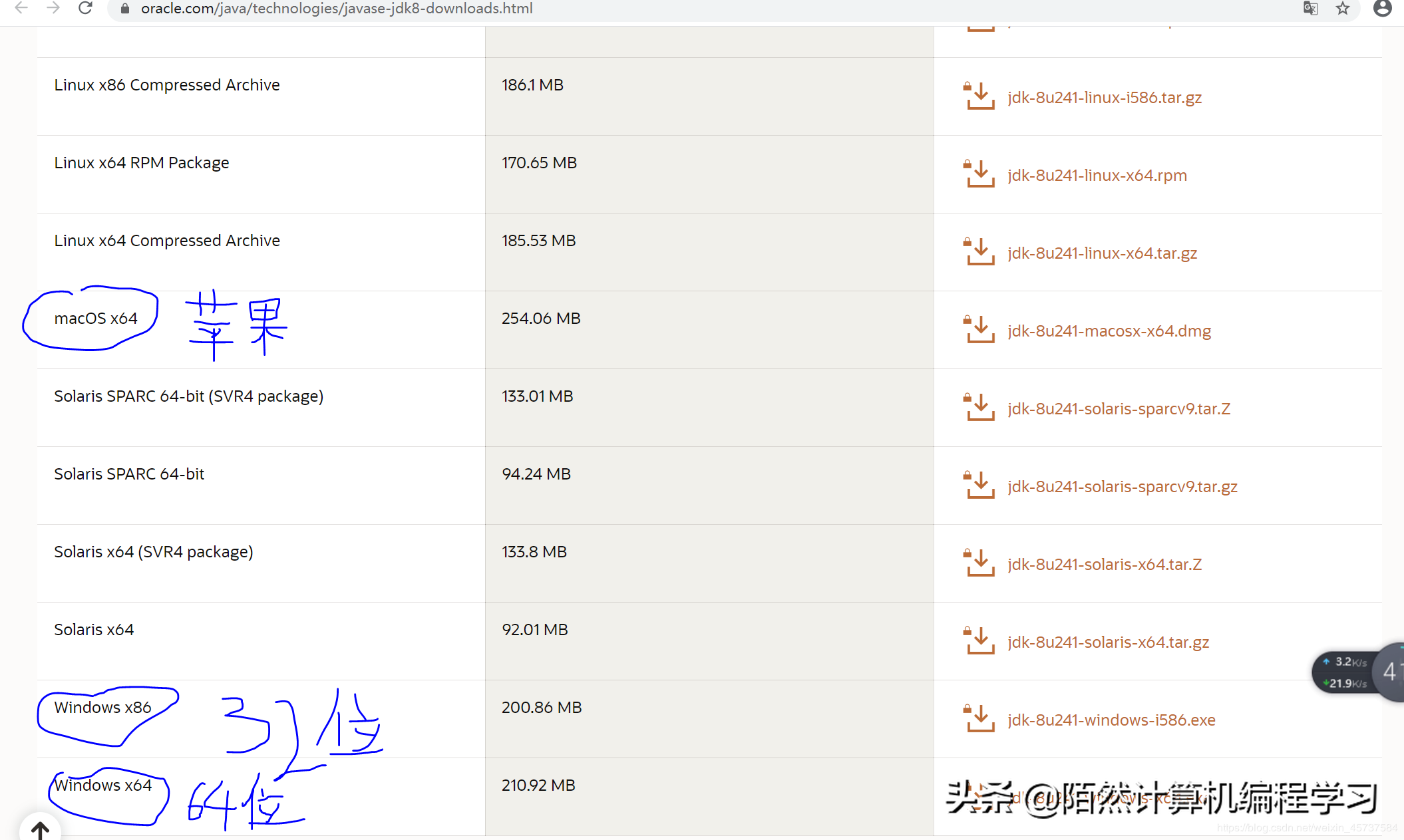Open the jdk-8u241-solaris-x64.tar.Z link
1404x840 pixels.
(1105, 564)
